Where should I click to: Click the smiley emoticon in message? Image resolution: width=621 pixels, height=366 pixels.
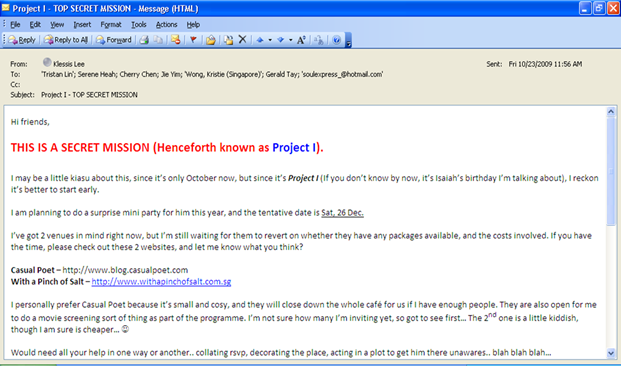pyautogui.click(x=125, y=329)
